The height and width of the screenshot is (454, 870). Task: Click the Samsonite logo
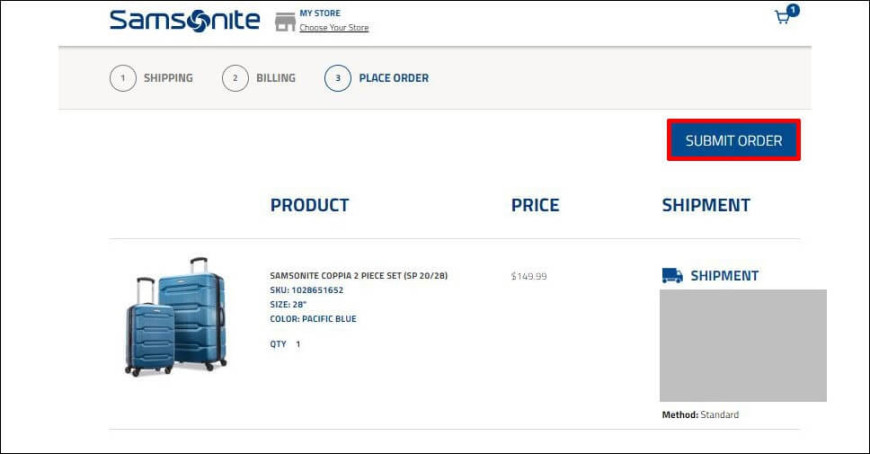pyautogui.click(x=185, y=21)
